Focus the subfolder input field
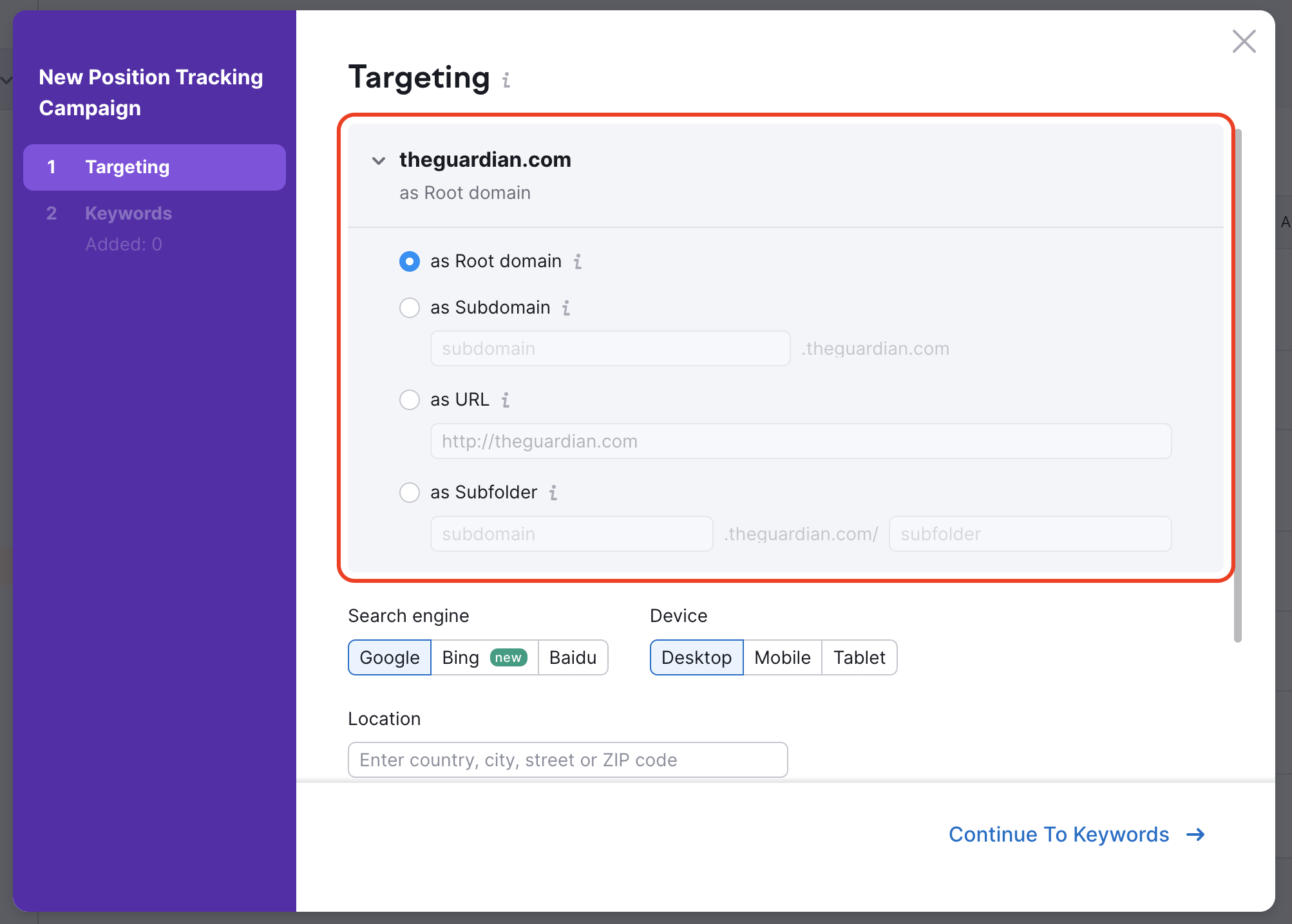The image size is (1292, 924). click(1030, 534)
